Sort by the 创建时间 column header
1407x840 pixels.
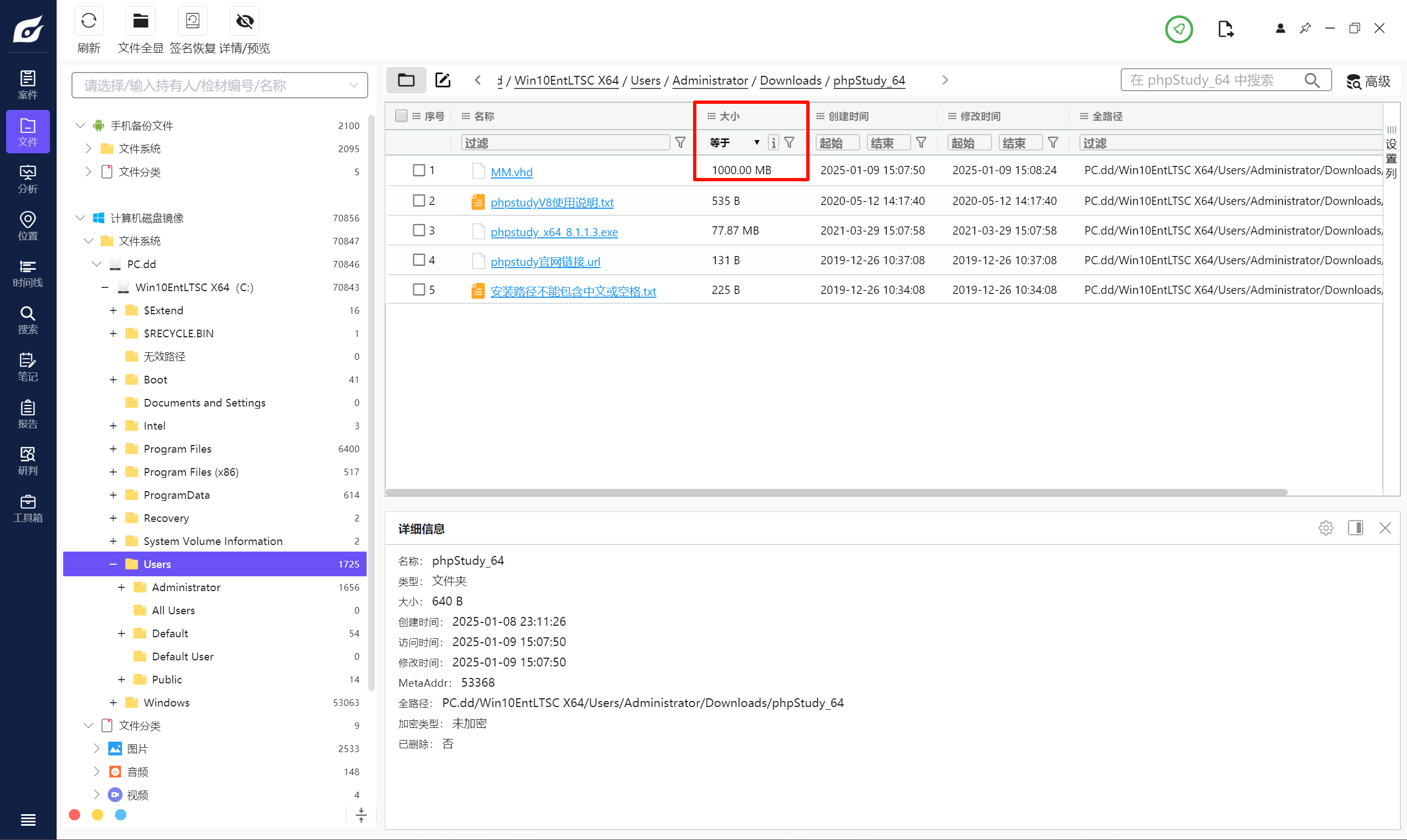coord(847,116)
